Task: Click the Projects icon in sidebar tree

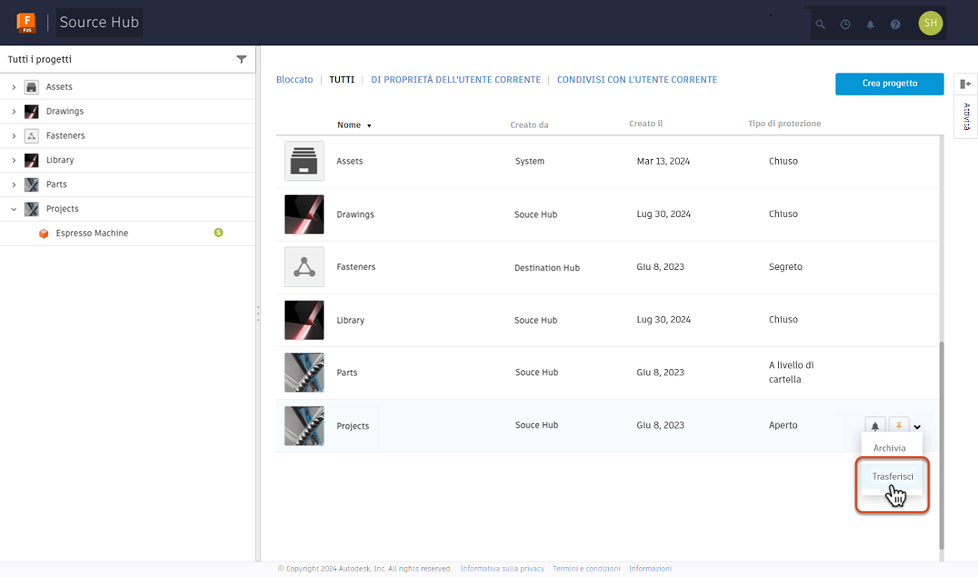Action: [31, 208]
